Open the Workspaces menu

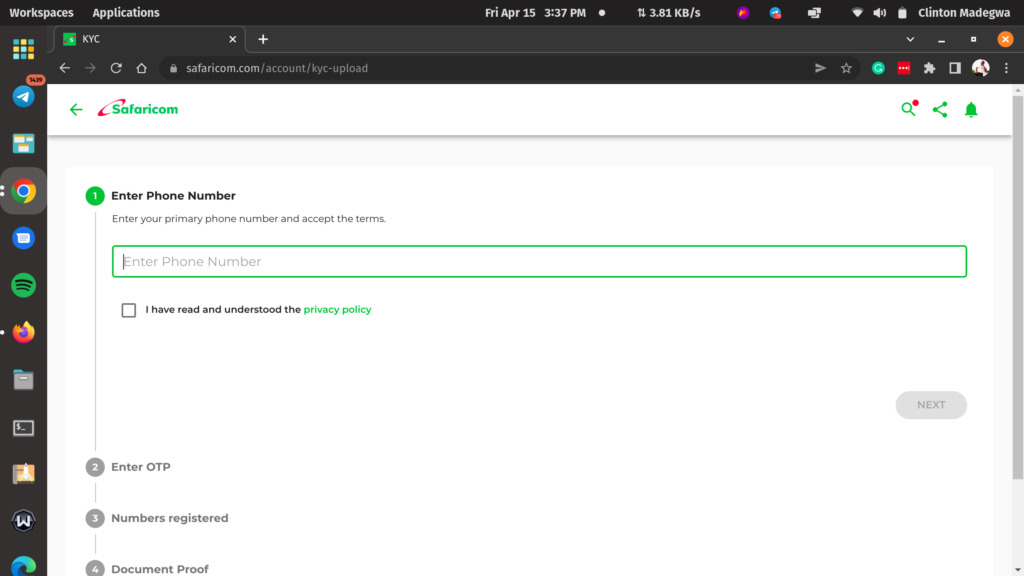pos(41,12)
